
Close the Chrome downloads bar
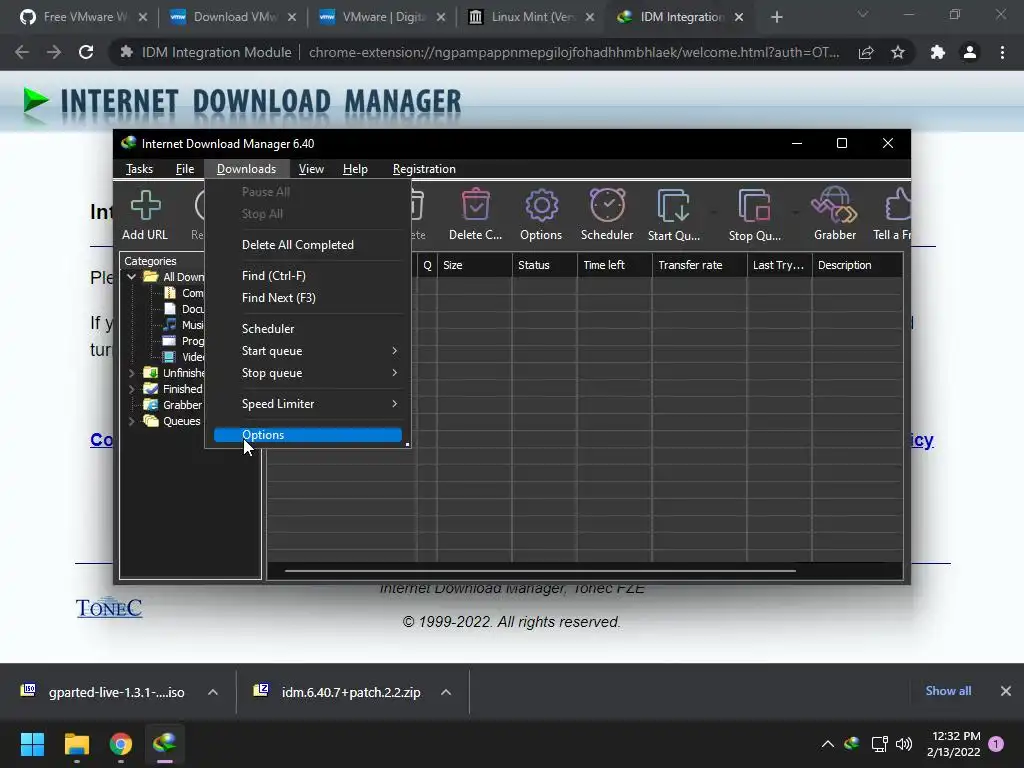[1006, 691]
